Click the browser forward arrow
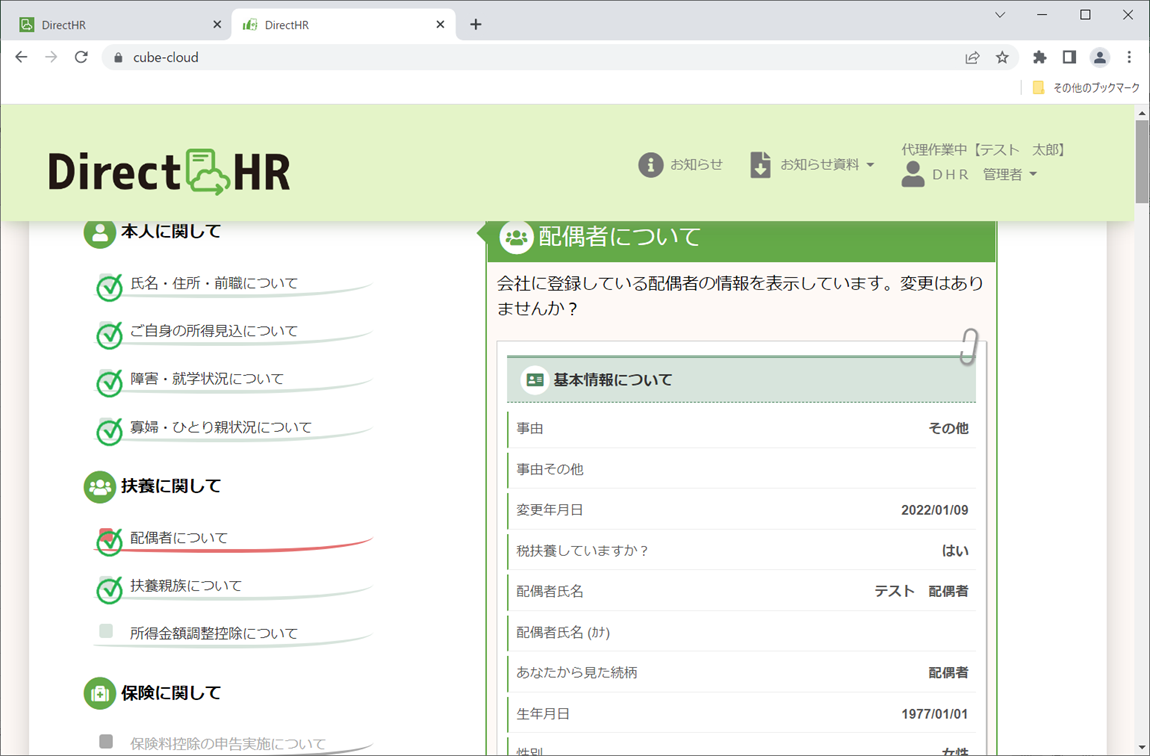This screenshot has height=756, width=1150. pyautogui.click(x=51, y=57)
